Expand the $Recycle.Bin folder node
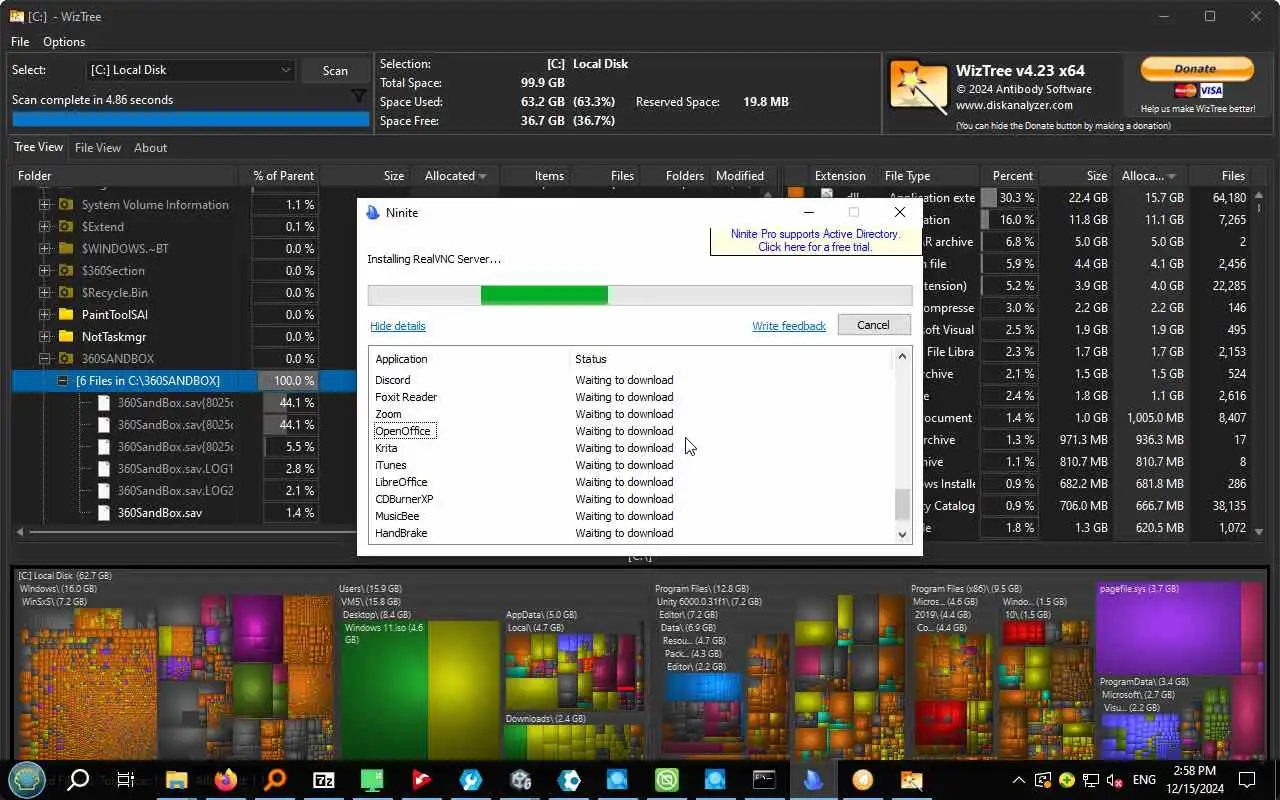Image resolution: width=1280 pixels, height=800 pixels. [44, 292]
